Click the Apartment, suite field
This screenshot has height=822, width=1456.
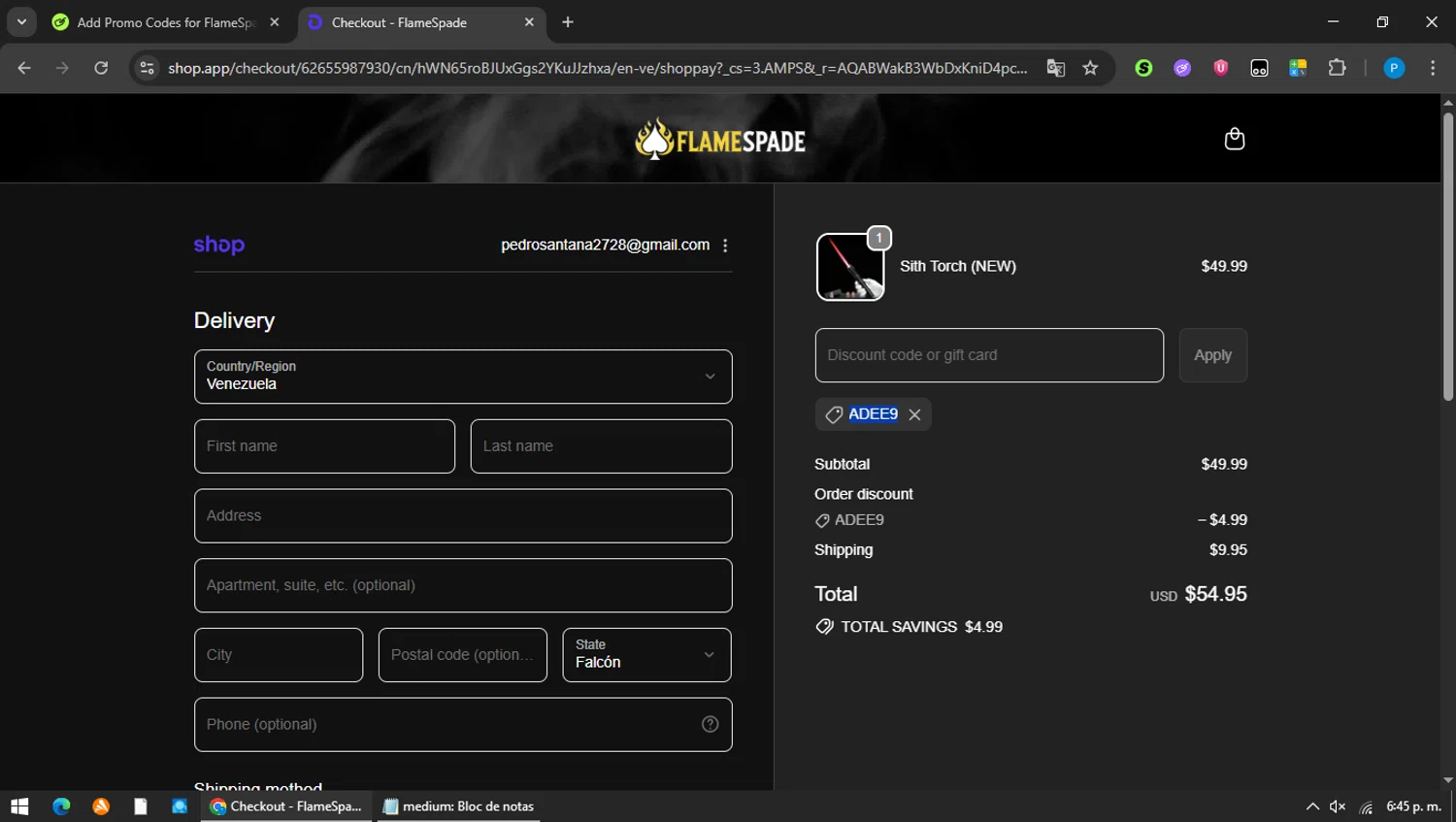pyautogui.click(x=463, y=585)
